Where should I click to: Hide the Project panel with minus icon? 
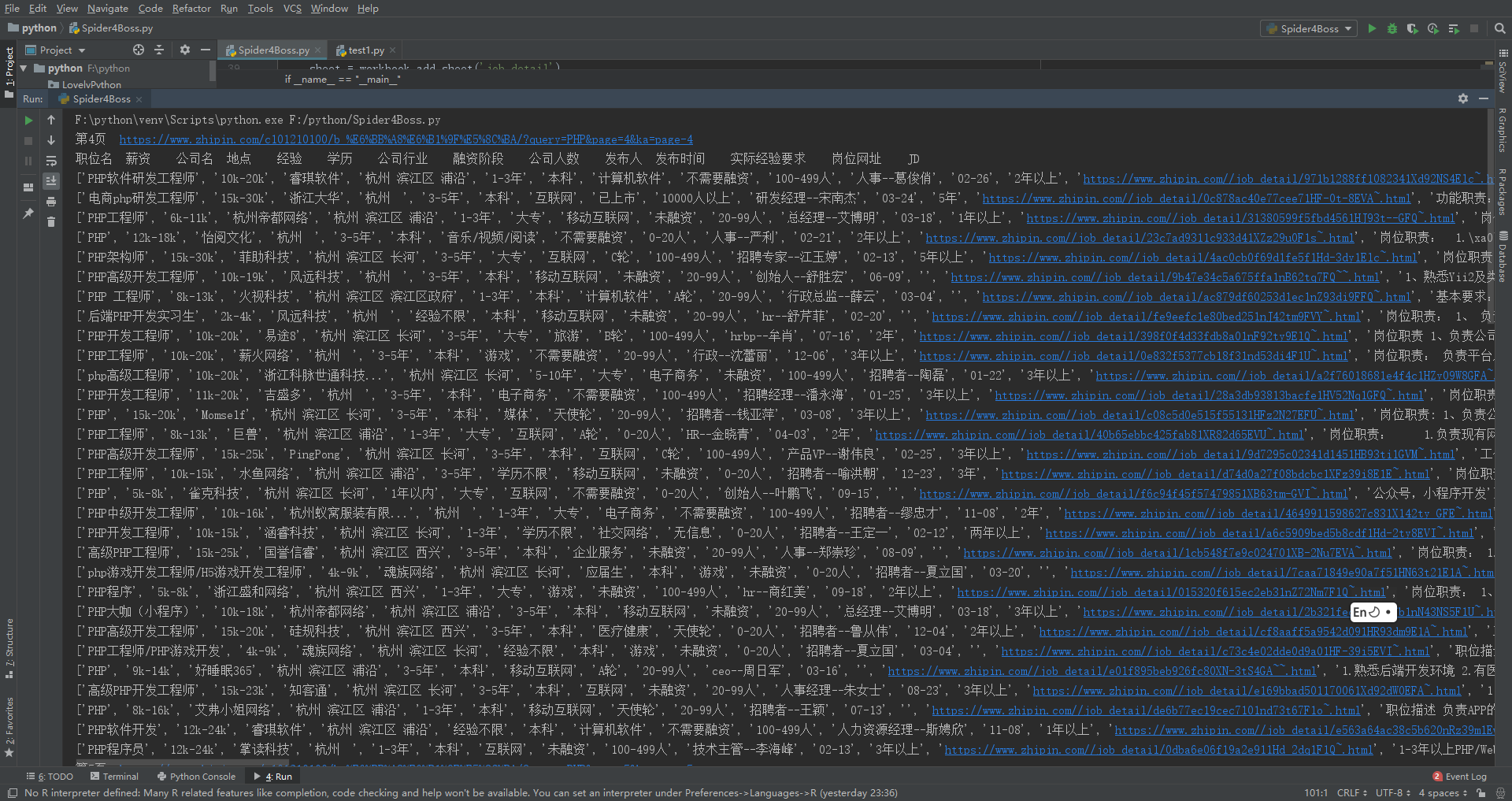click(x=206, y=50)
